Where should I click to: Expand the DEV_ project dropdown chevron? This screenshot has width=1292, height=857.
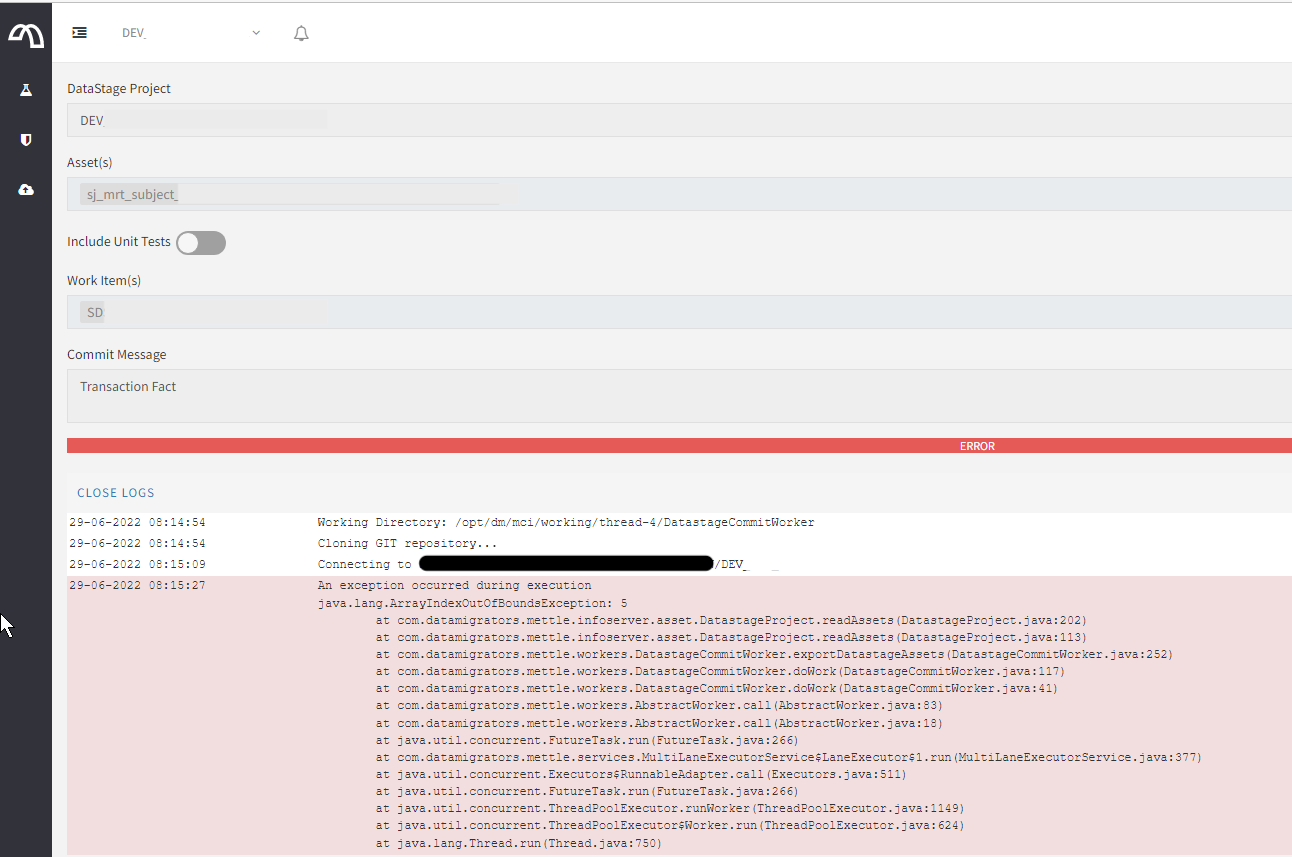255,32
